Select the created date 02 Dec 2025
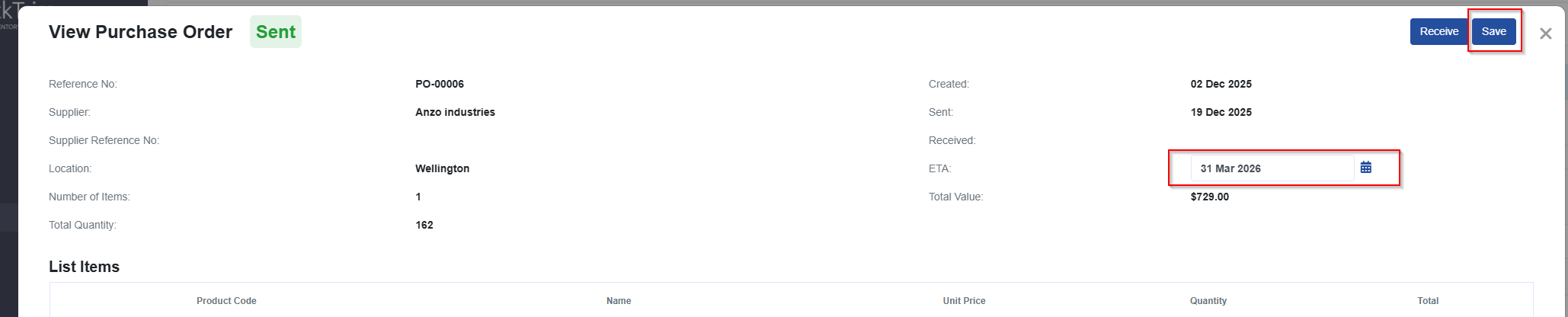This screenshot has width=1568, height=317. pos(1221,84)
